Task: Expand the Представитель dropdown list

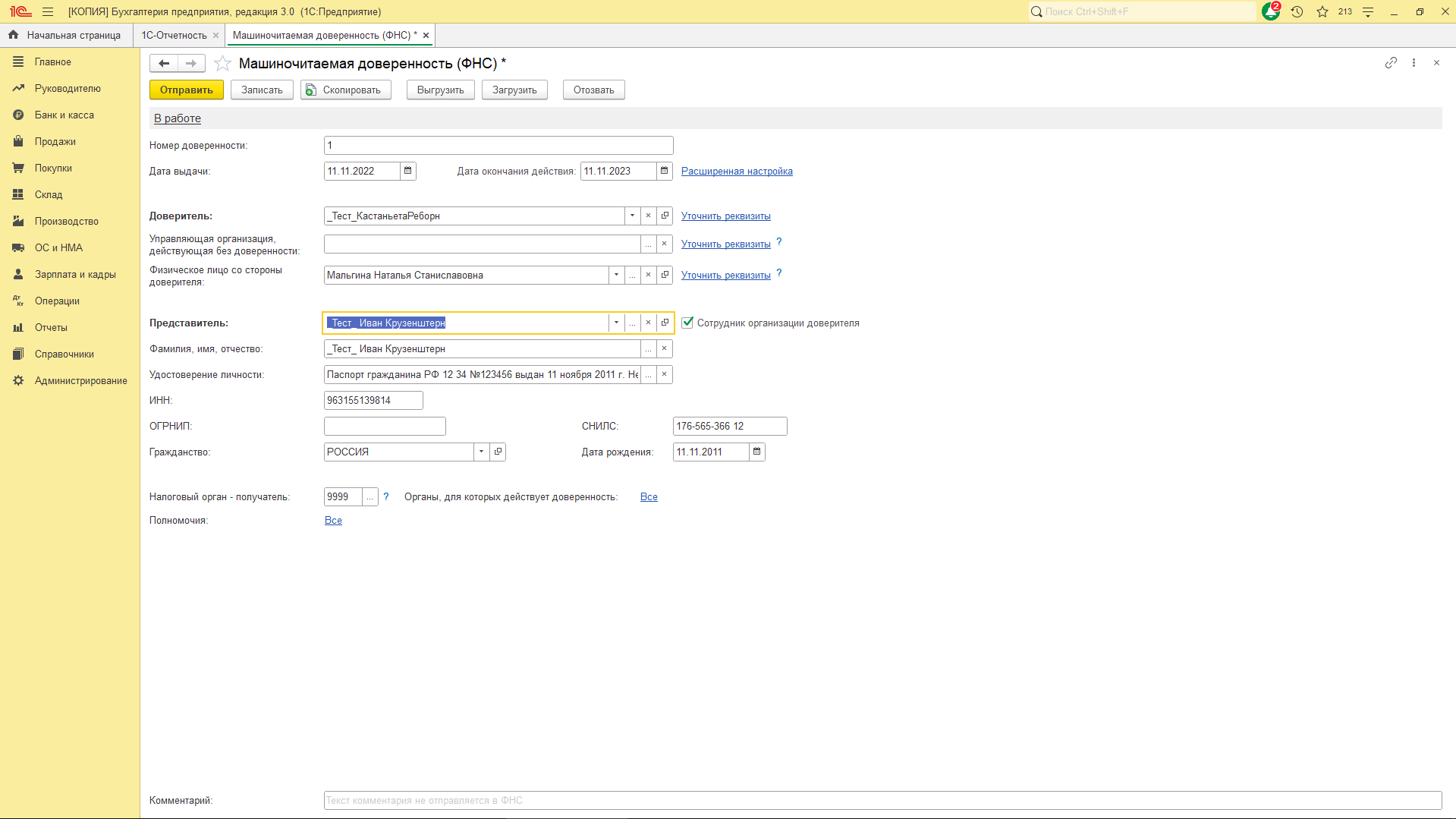Action: [x=616, y=323]
